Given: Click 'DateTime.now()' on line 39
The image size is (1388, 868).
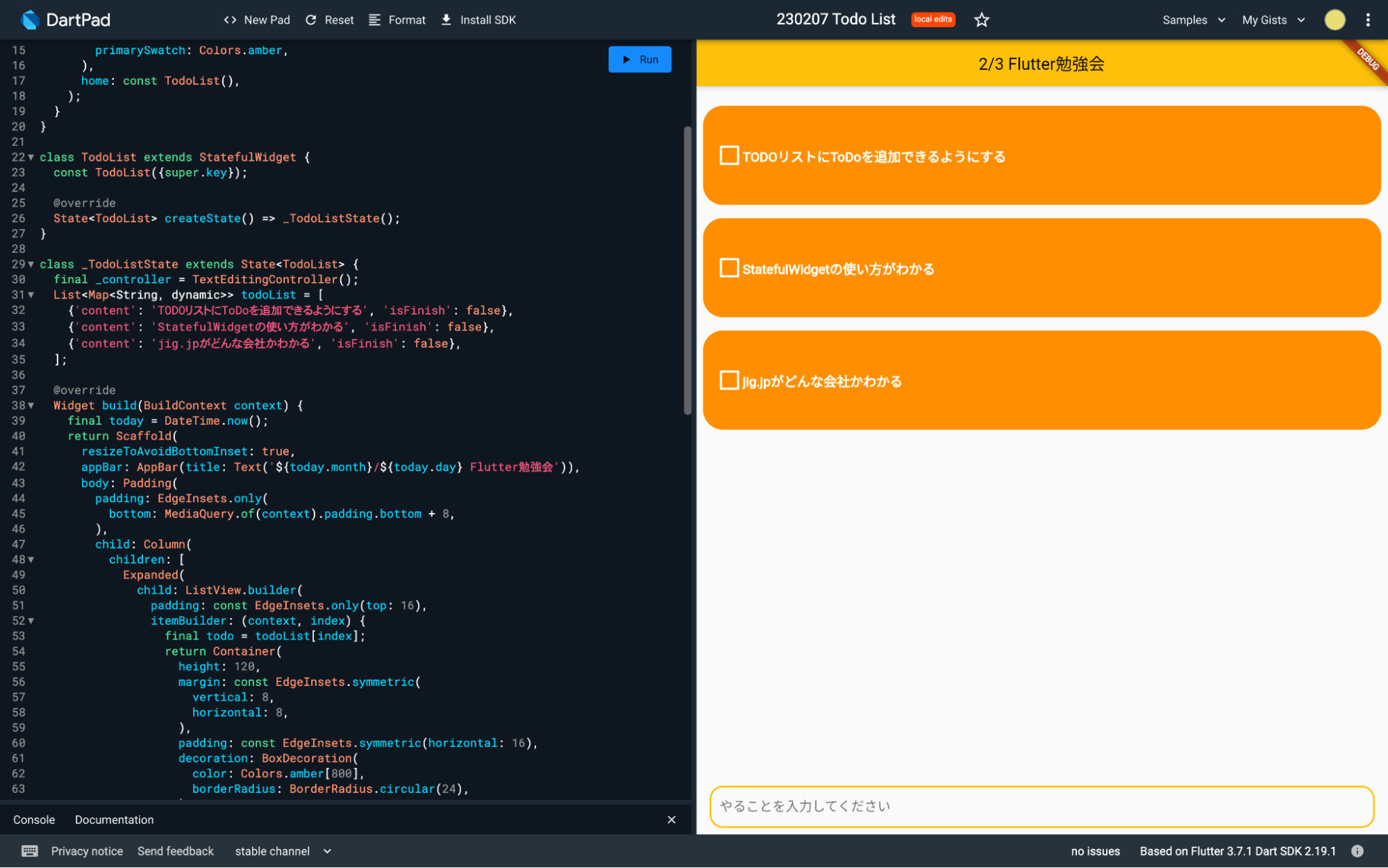Looking at the screenshot, I should pyautogui.click(x=212, y=421).
